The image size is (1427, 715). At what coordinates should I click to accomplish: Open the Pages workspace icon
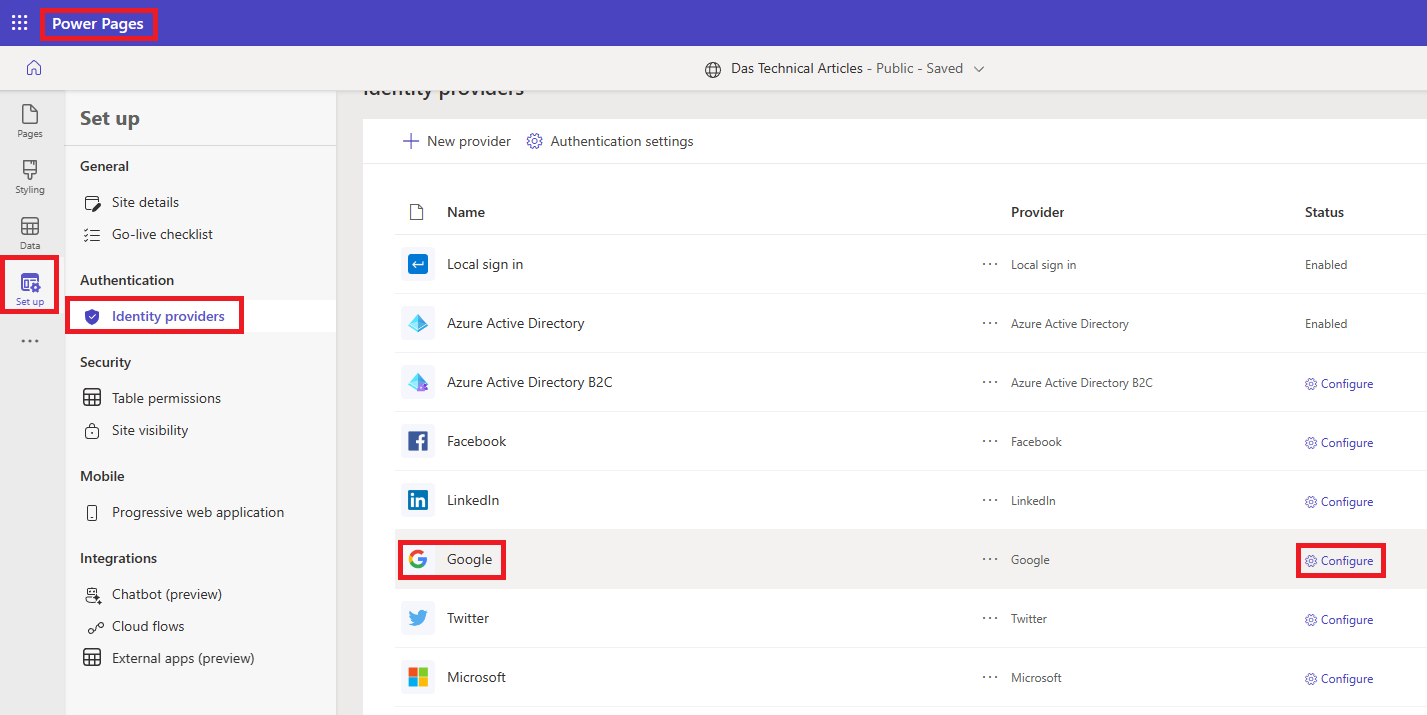[30, 121]
